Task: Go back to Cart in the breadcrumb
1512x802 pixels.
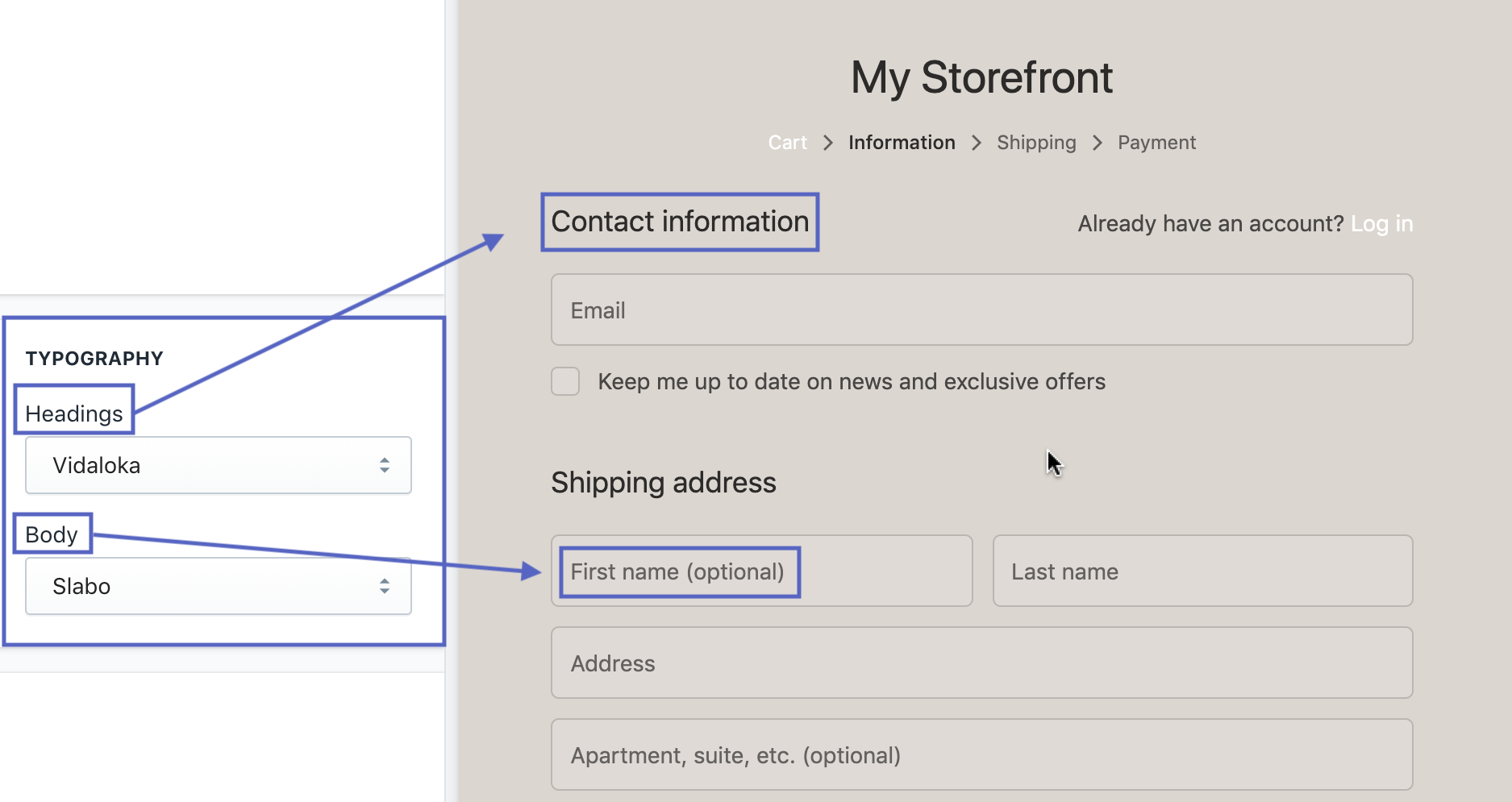Action: tap(787, 143)
